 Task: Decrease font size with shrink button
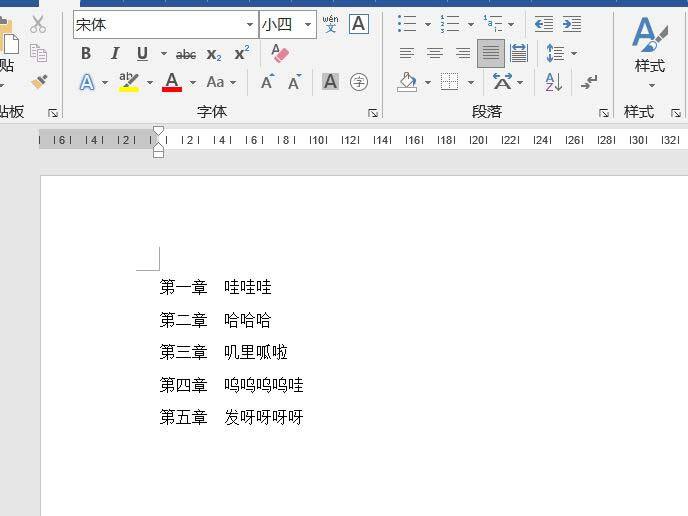pyautogui.click(x=294, y=82)
